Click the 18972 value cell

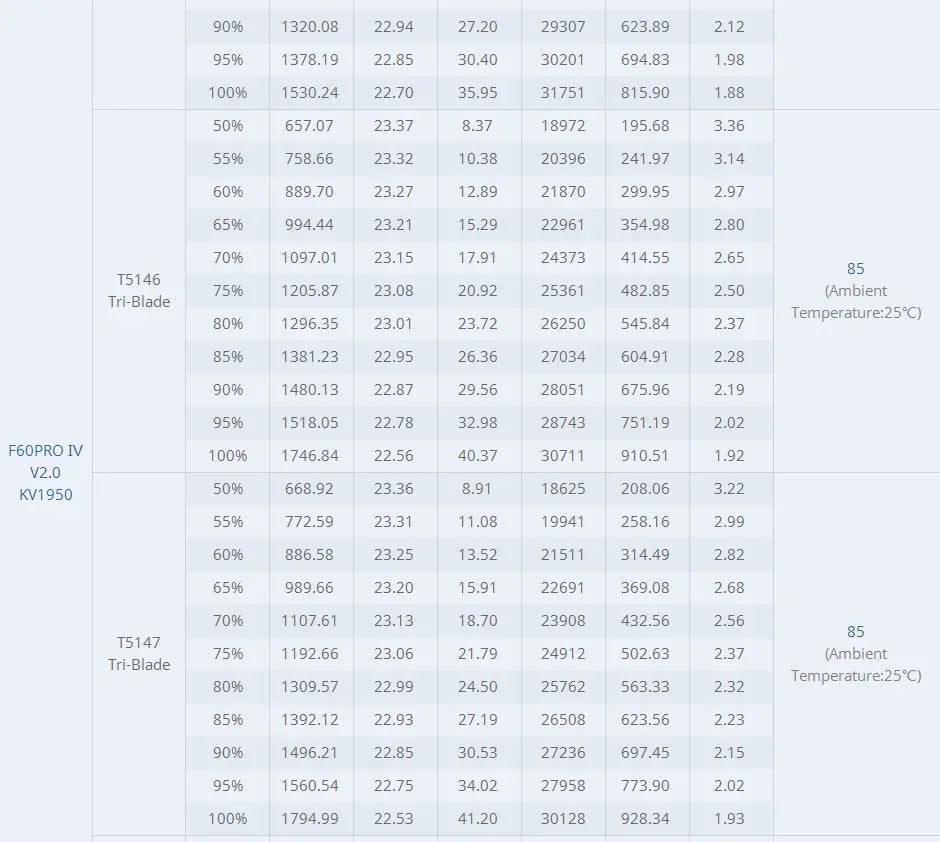562,125
